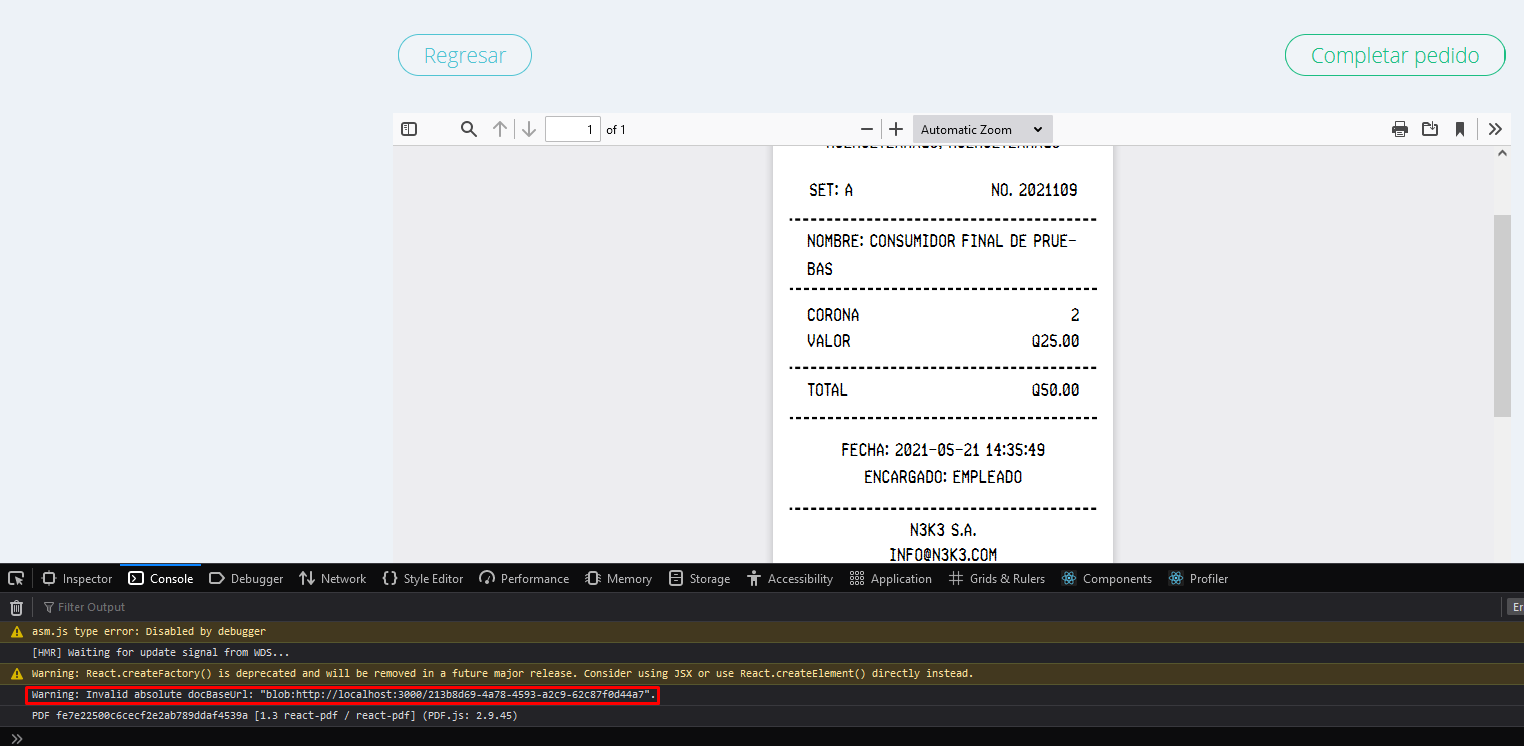The width and height of the screenshot is (1524, 746).
Task: Open the Automatic Zoom dropdown
Action: pos(981,129)
